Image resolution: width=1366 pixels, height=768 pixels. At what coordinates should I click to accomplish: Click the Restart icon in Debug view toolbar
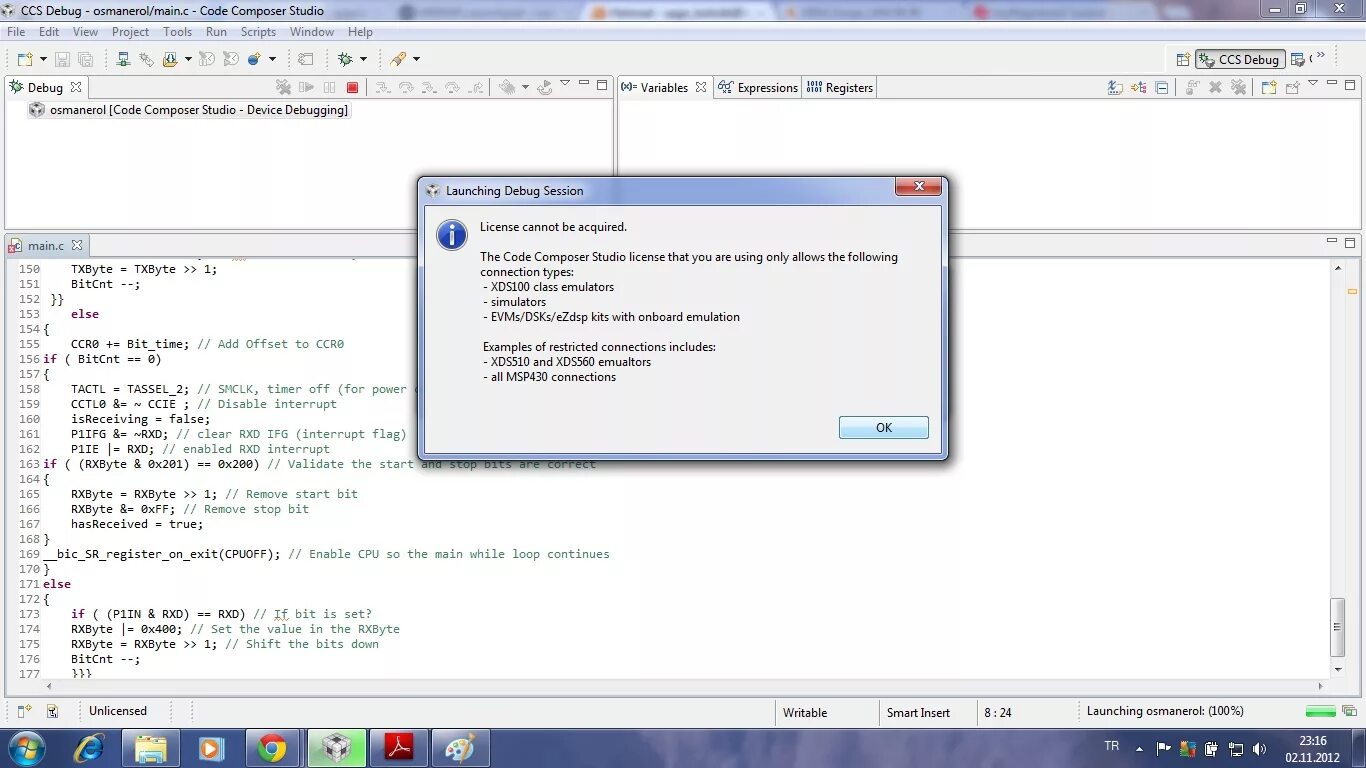[544, 87]
